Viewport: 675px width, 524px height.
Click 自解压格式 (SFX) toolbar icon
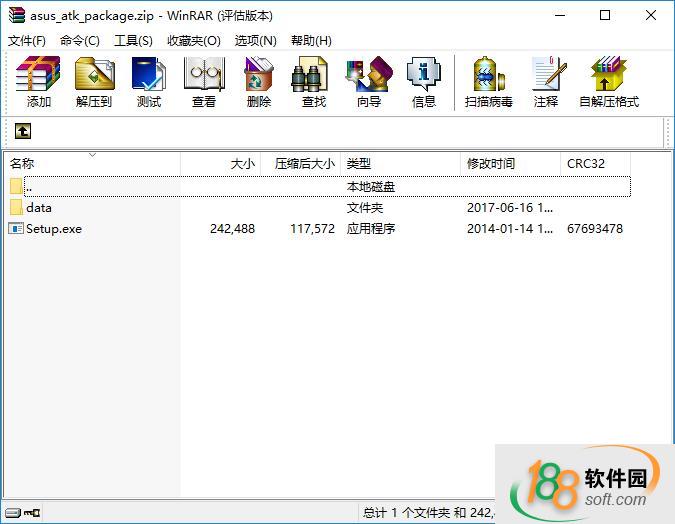(608, 82)
